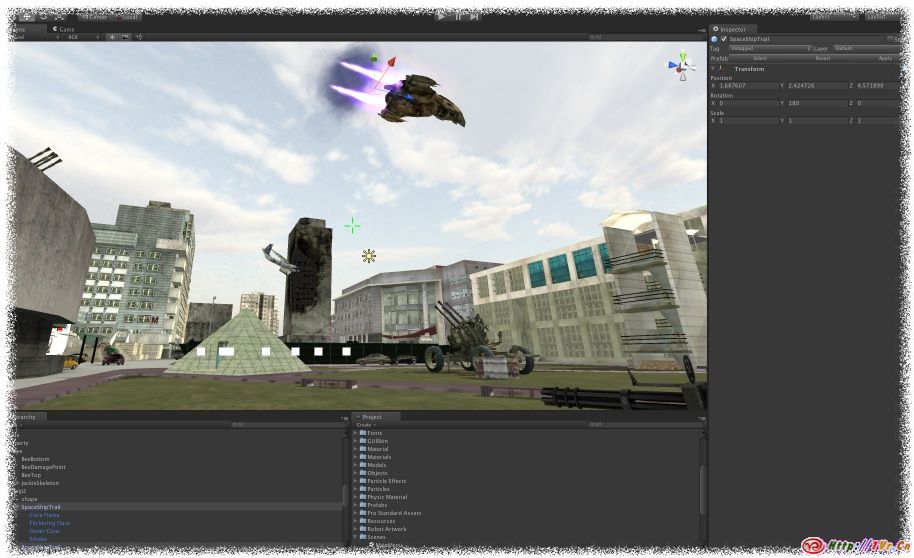Click the Create button in Project panel
The image size is (914, 558).
pos(365,425)
